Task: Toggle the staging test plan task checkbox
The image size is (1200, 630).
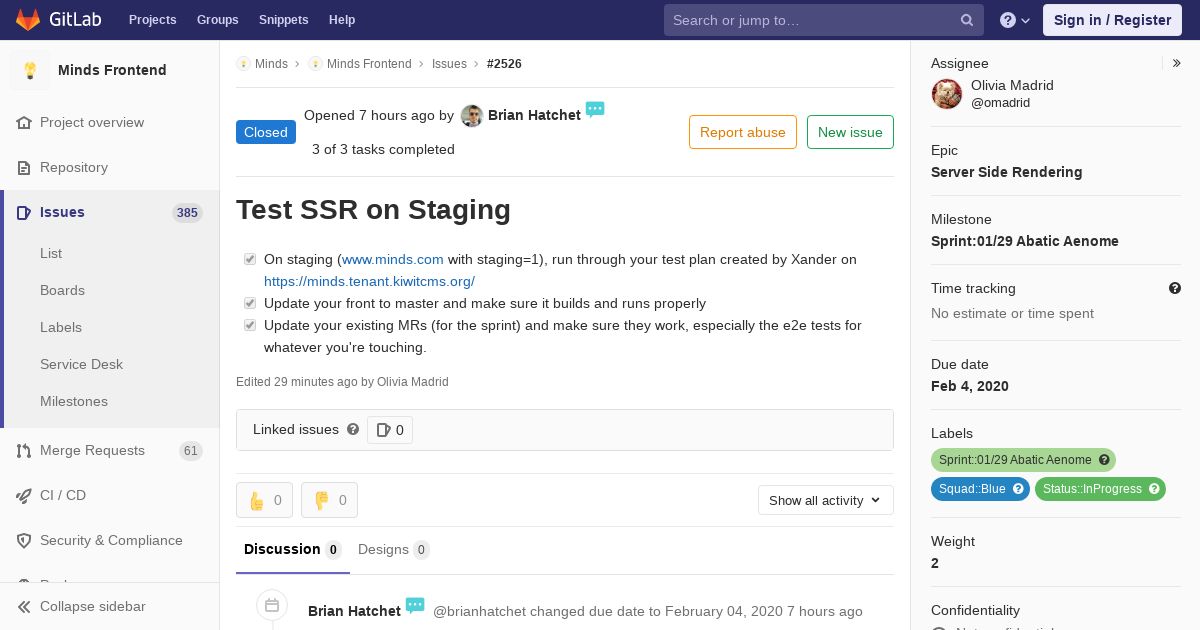Action: coord(250,259)
